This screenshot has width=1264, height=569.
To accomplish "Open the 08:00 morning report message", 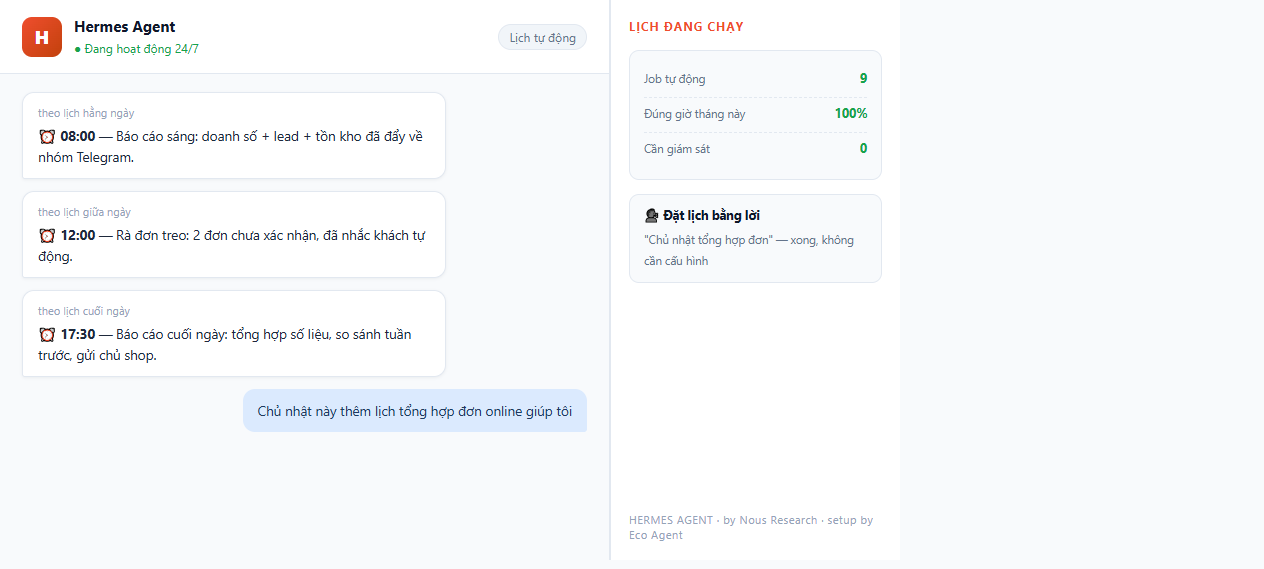I will point(234,136).
